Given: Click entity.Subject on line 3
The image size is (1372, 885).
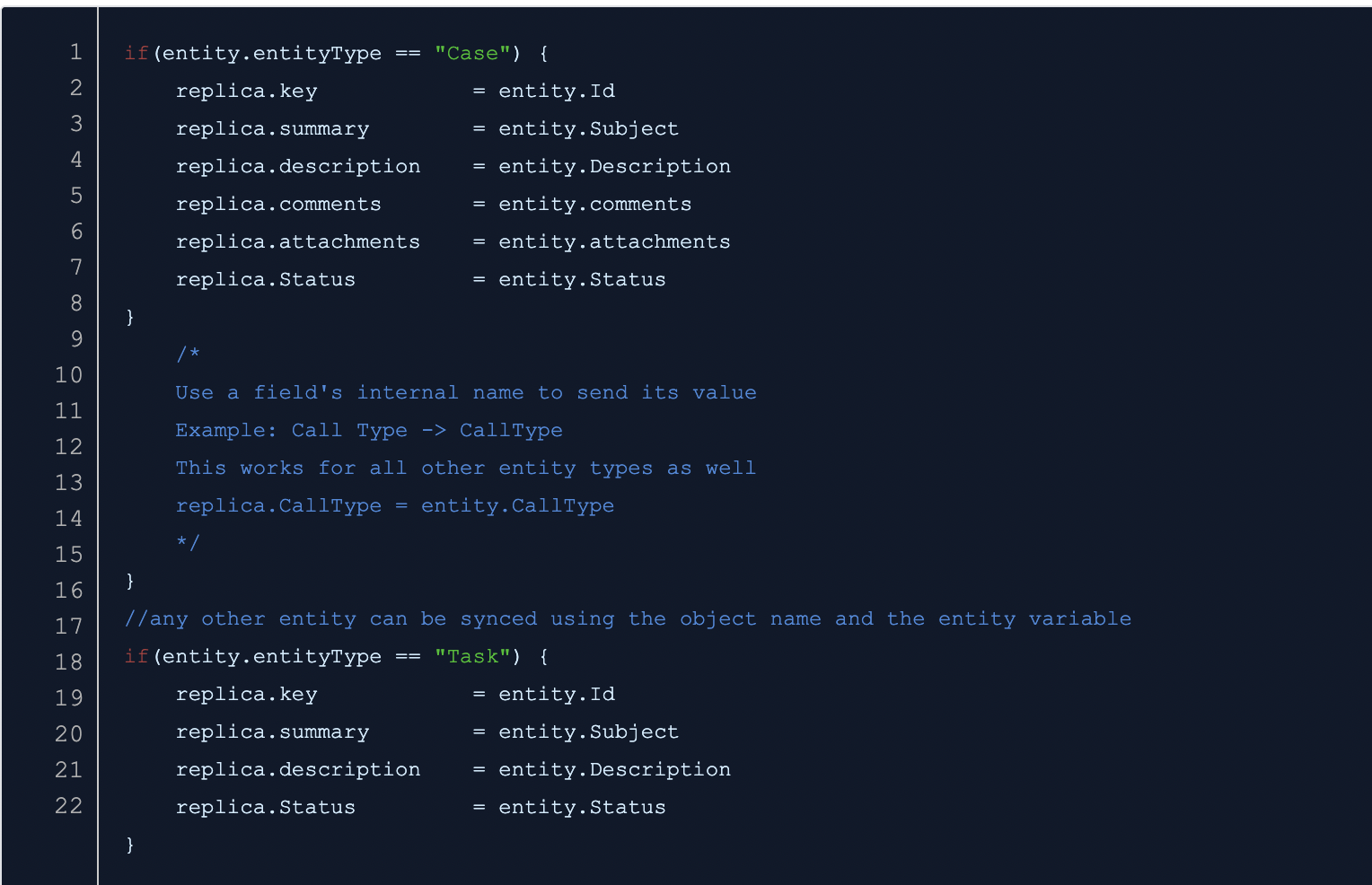Looking at the screenshot, I should [588, 129].
